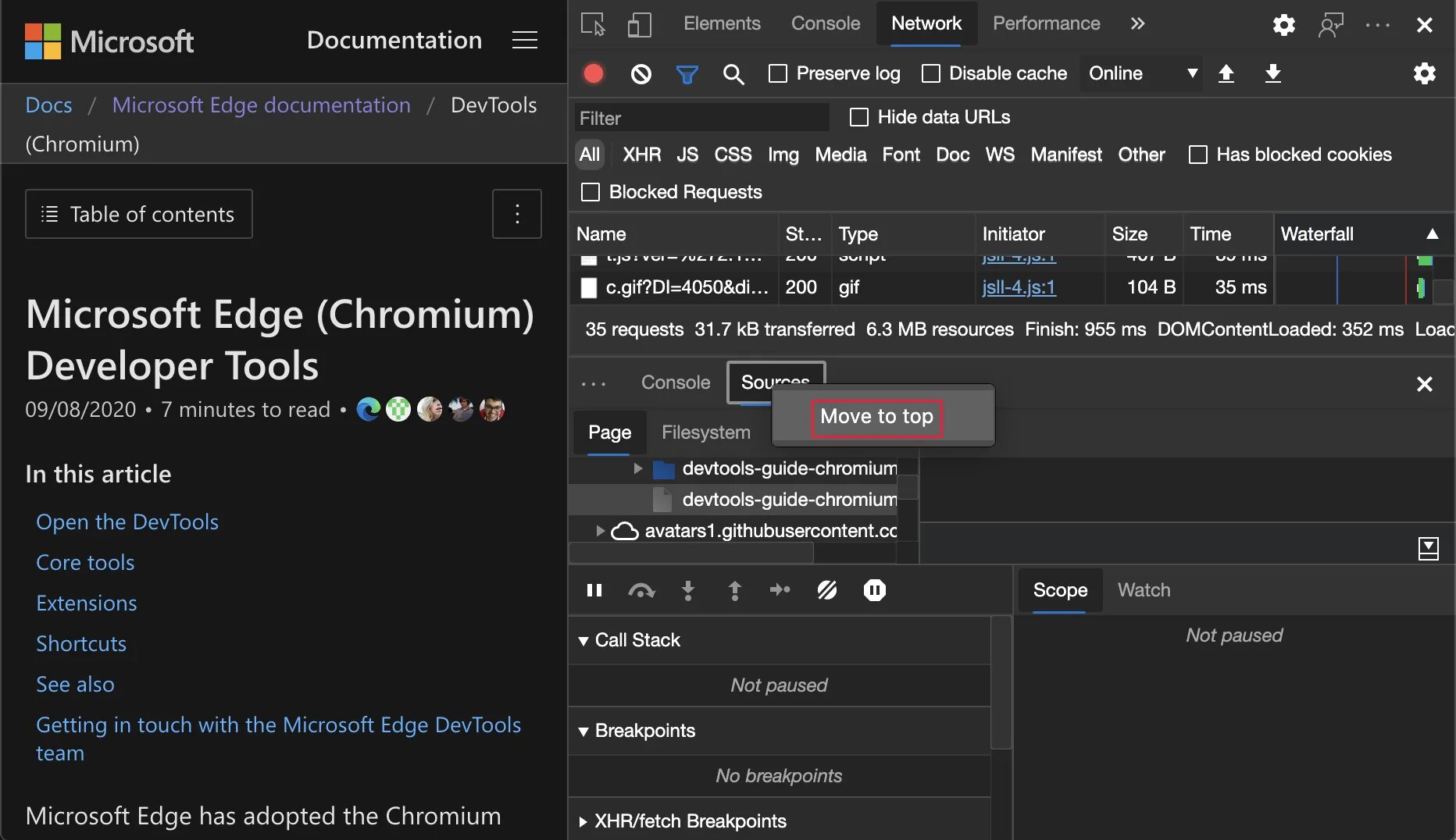The height and width of the screenshot is (840, 1456).
Task: Export HAR file download icon
Action: click(x=1273, y=73)
